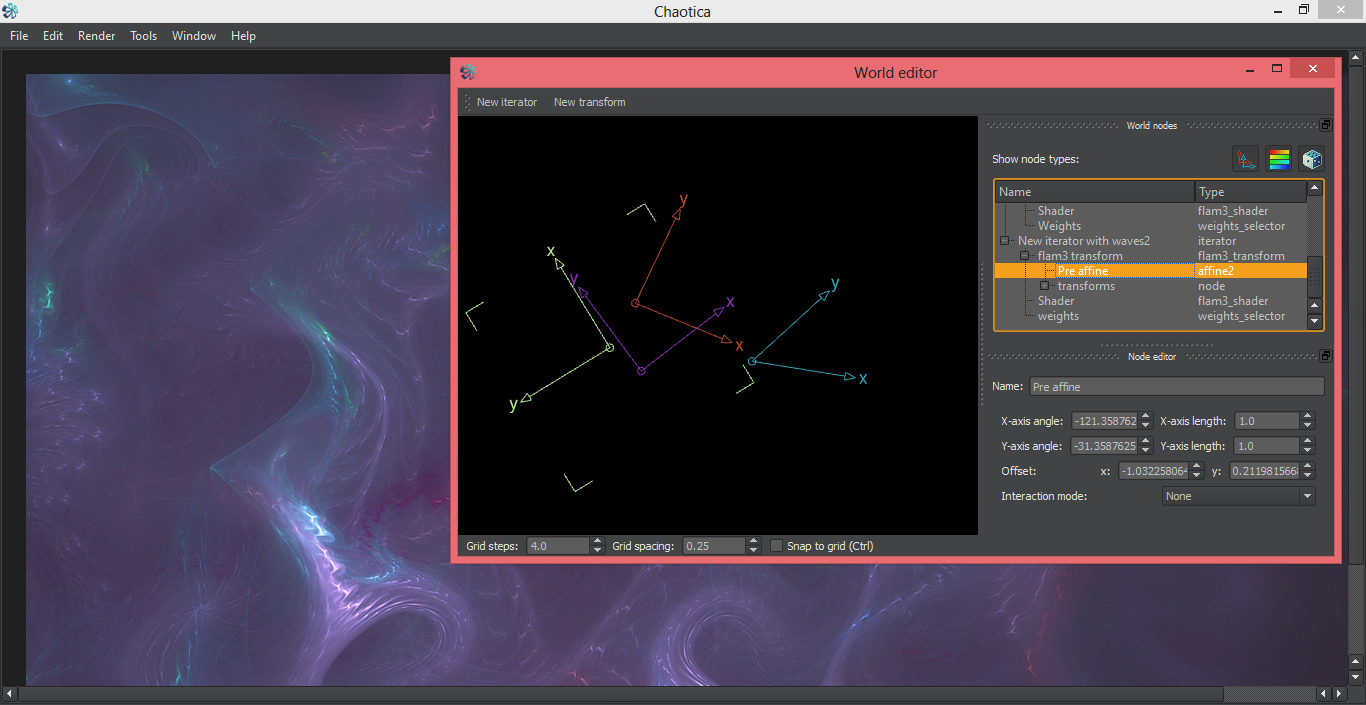Click main window vertical scrollbar down arrow
Viewport: 1366px width, 705px height.
click(1356, 679)
